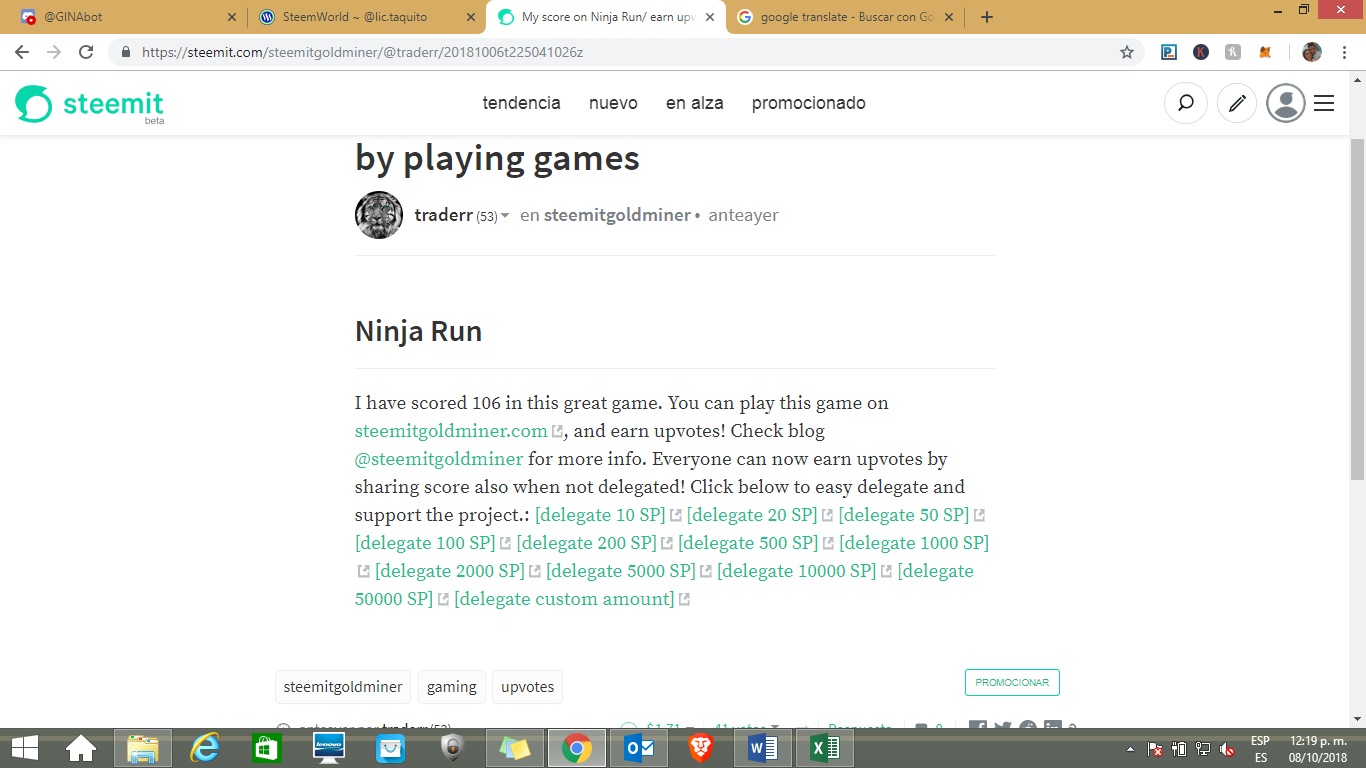Open the Chrome three-dot menu
The width and height of the screenshot is (1366, 768).
click(x=1344, y=52)
